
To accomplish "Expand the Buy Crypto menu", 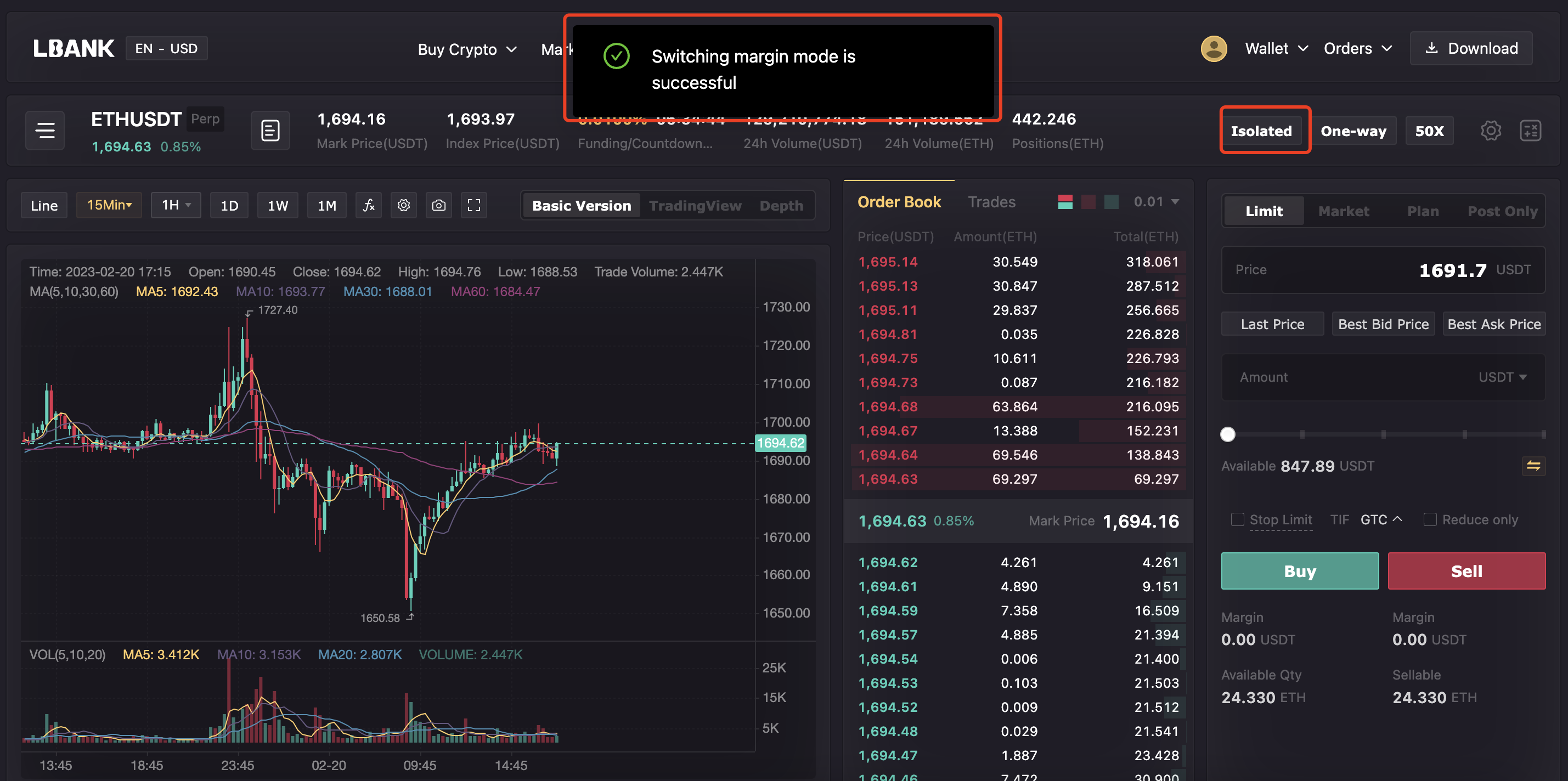I will (x=467, y=49).
